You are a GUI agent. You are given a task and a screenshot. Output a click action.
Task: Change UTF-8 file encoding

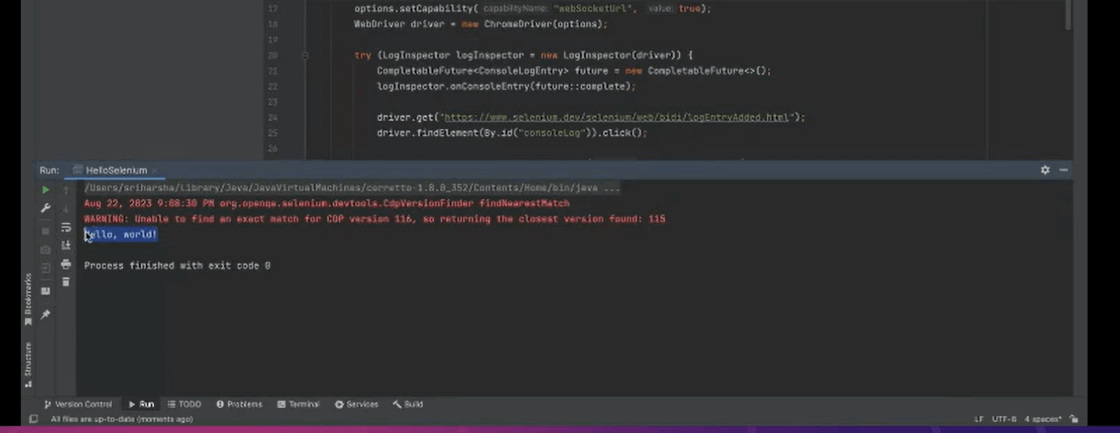[x=1004, y=419]
